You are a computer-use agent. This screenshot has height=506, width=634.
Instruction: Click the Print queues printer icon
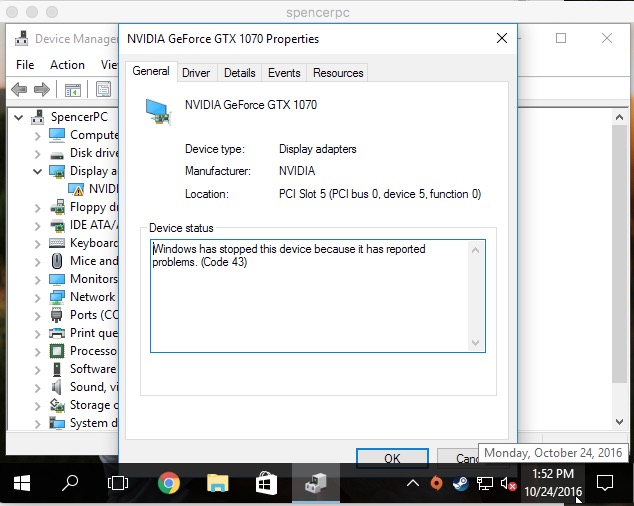pyautogui.click(x=57, y=333)
